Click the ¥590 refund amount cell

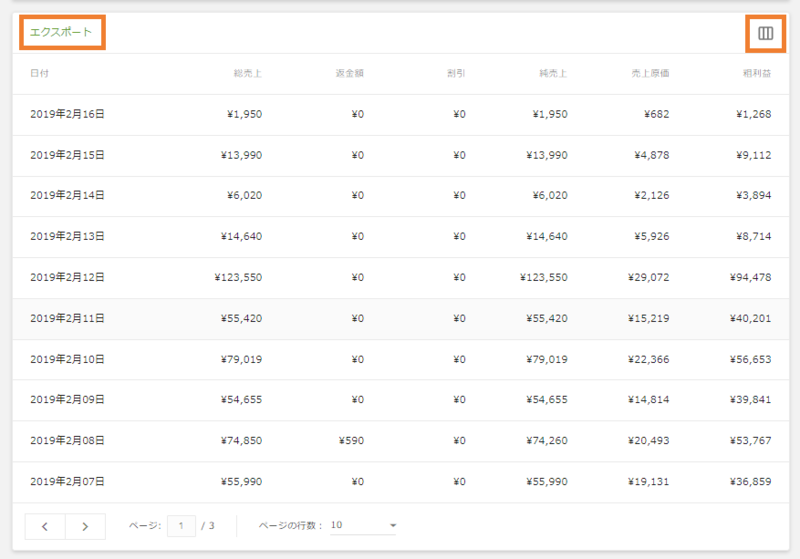coord(351,440)
